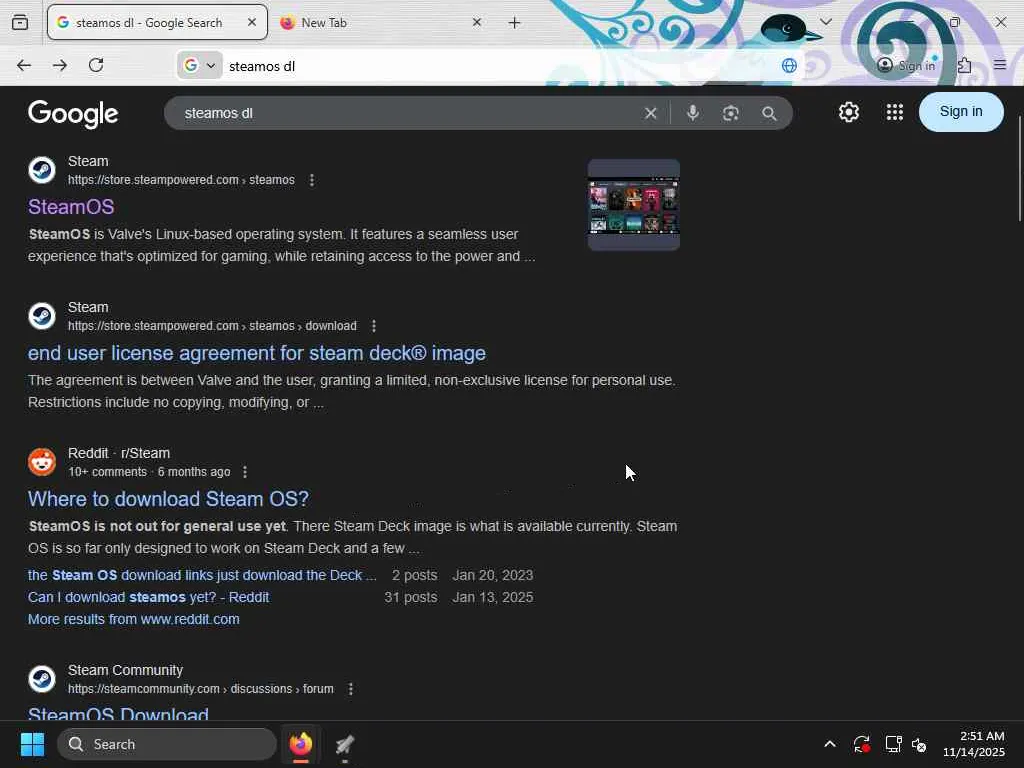This screenshot has height=768, width=1024.
Task: Open more options for steamcommunity.com discussions result
Action: pyautogui.click(x=351, y=689)
